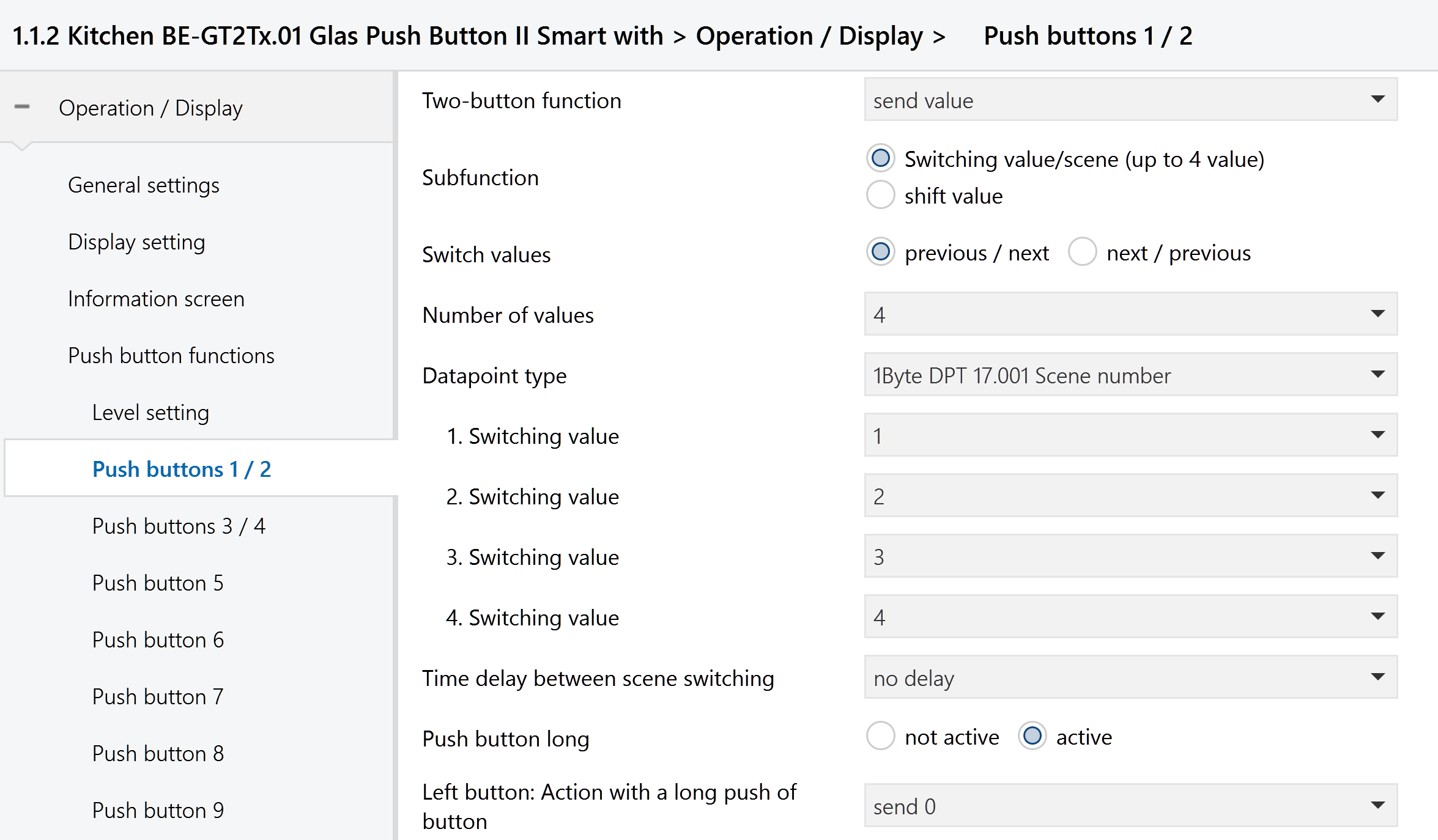Select the shift value subfunction
The height and width of the screenshot is (840, 1438).
pyautogui.click(x=881, y=196)
